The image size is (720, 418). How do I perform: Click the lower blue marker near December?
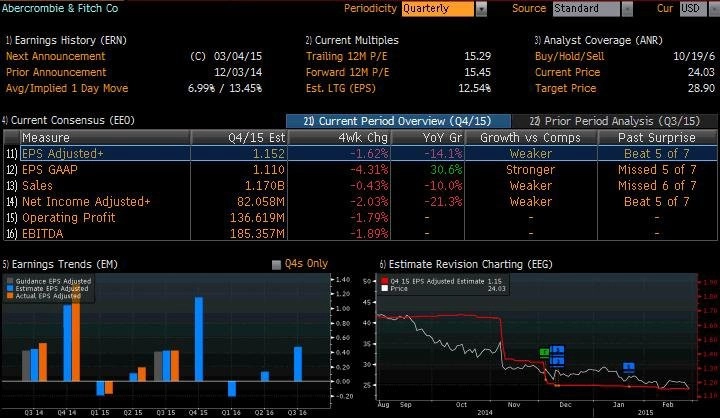pos(557,361)
